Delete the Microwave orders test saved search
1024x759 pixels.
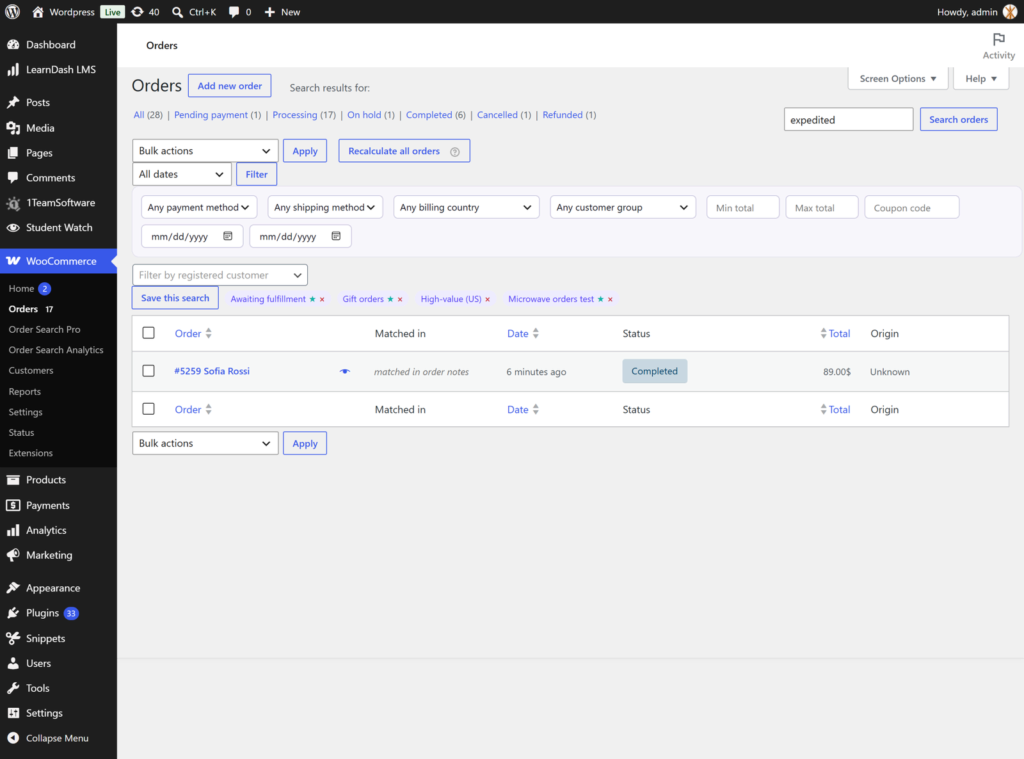pos(611,299)
